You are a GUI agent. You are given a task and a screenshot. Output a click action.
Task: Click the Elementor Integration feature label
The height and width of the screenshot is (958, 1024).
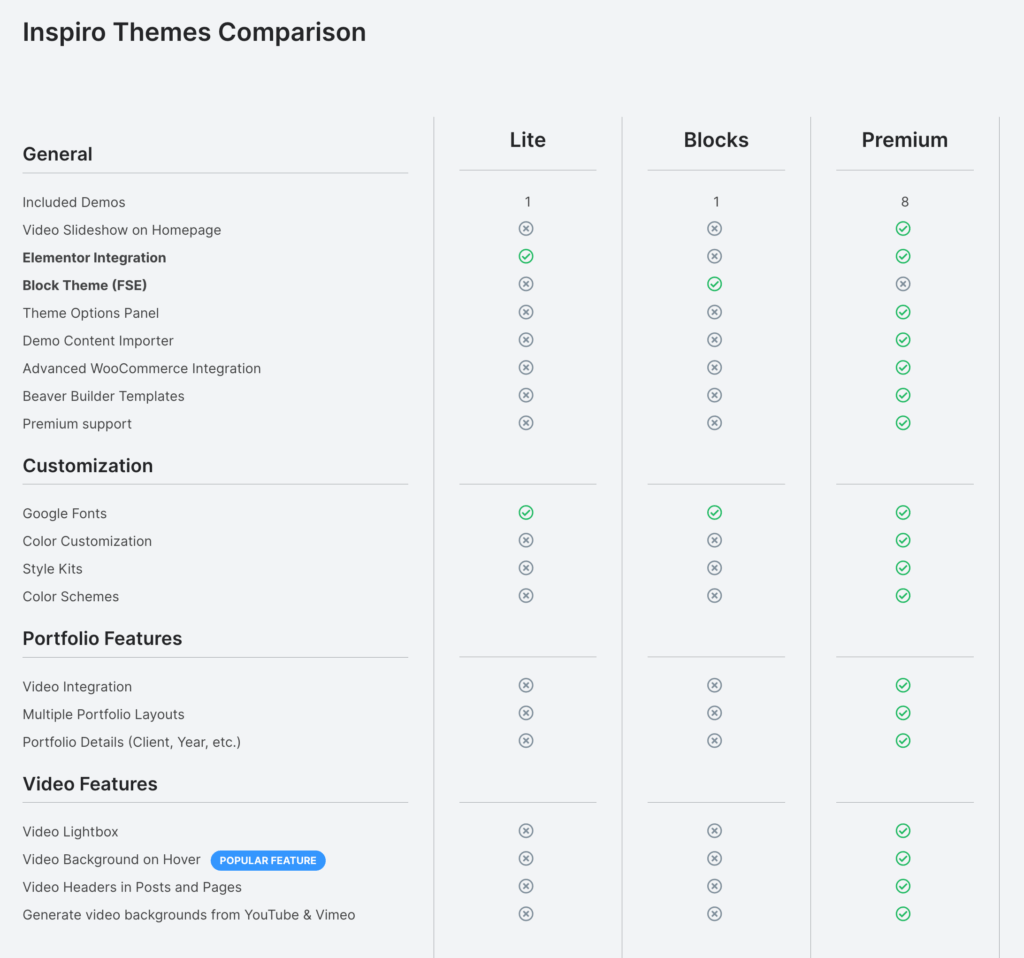click(94, 258)
